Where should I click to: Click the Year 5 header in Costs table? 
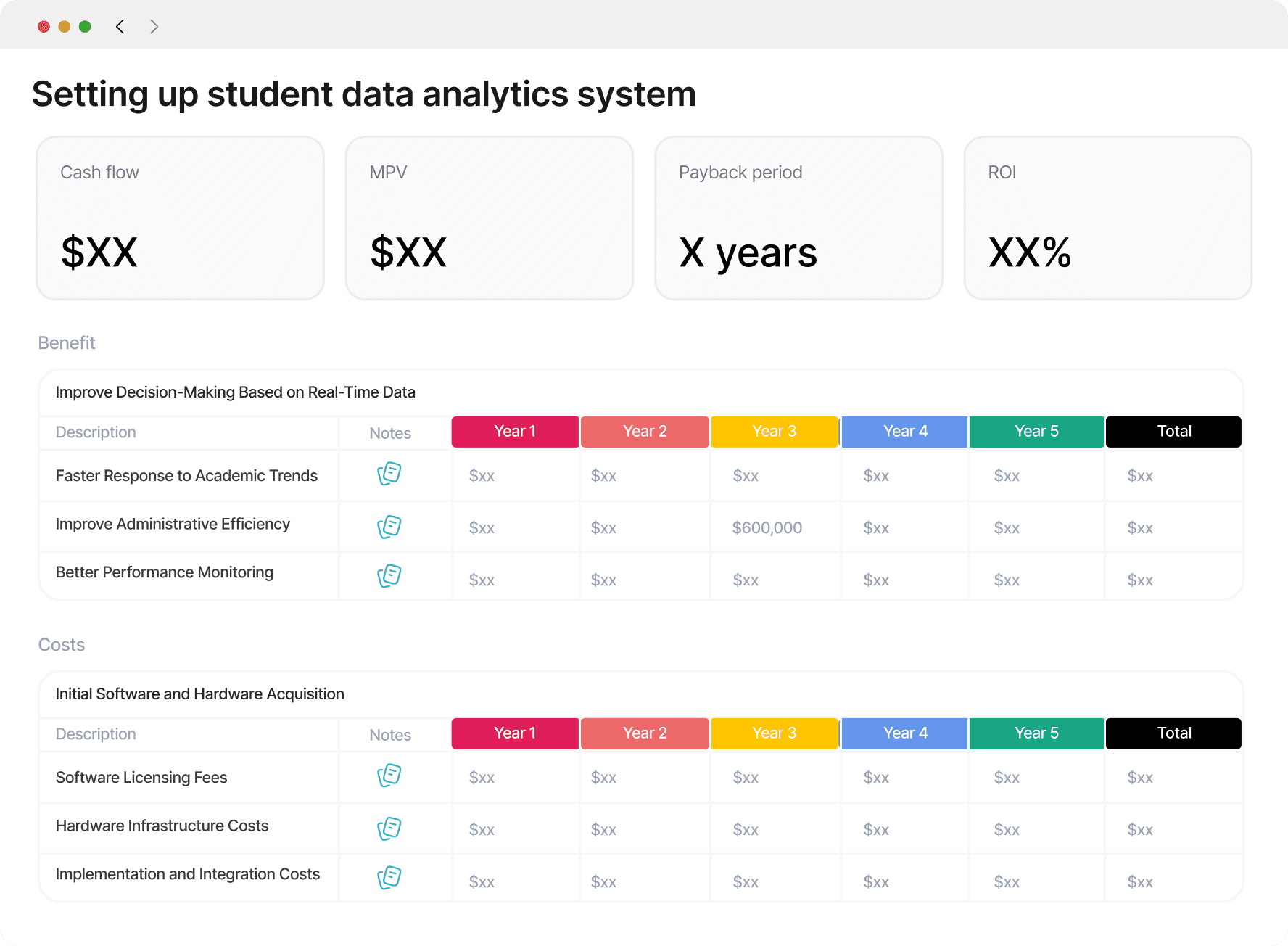click(x=1036, y=733)
